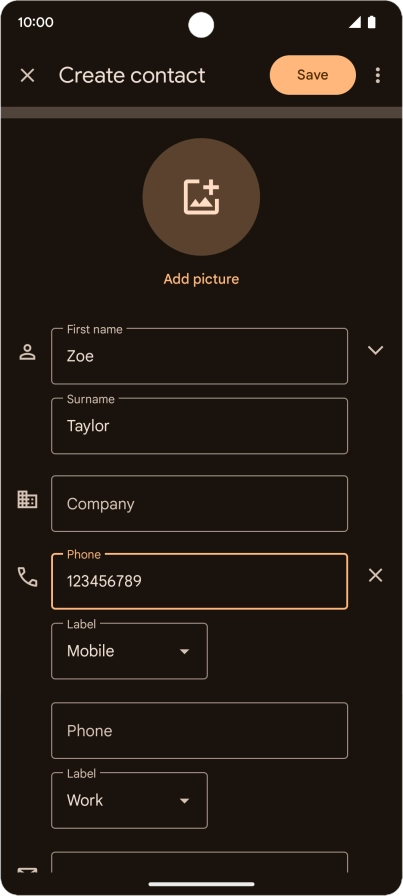This screenshot has width=403, height=896.
Task: Save the new contact
Action: tap(313, 75)
